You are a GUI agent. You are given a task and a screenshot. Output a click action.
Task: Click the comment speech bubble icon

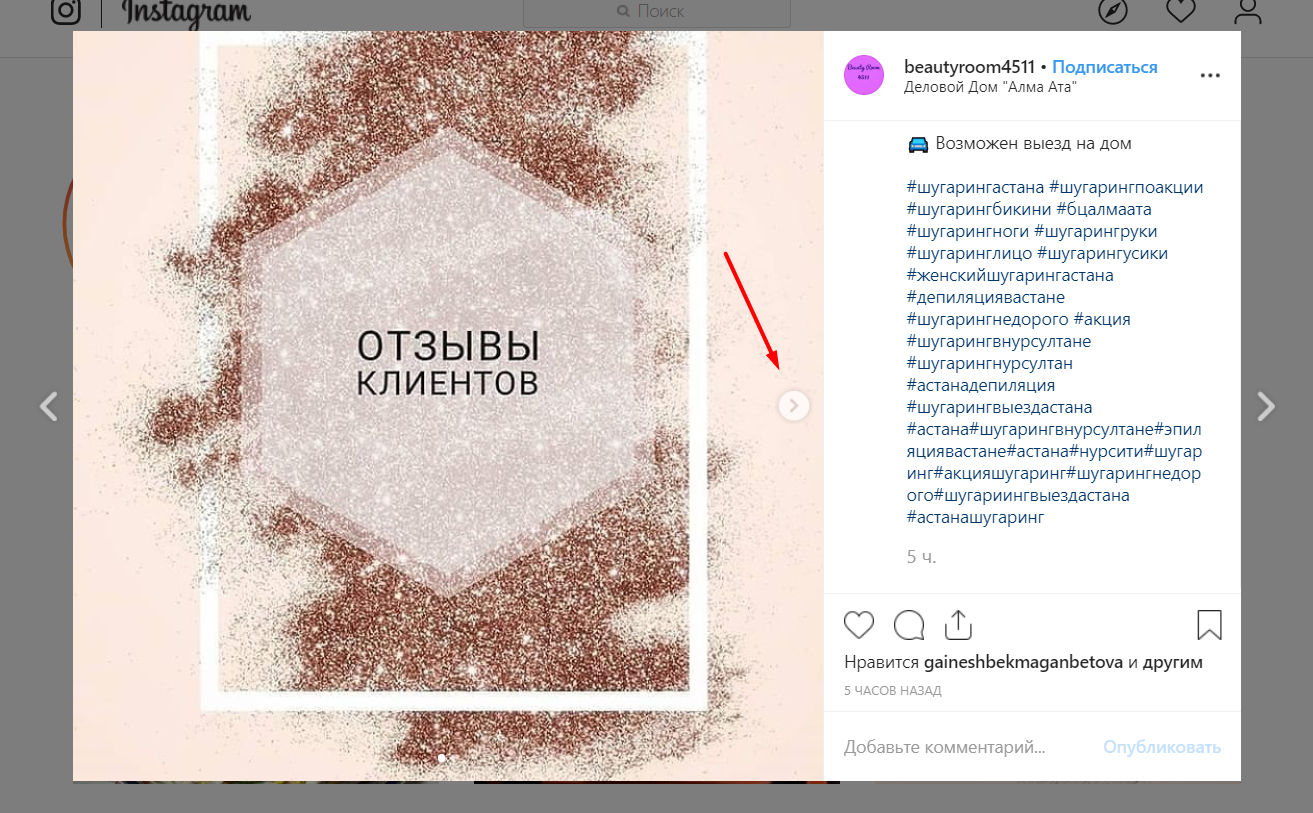(909, 625)
